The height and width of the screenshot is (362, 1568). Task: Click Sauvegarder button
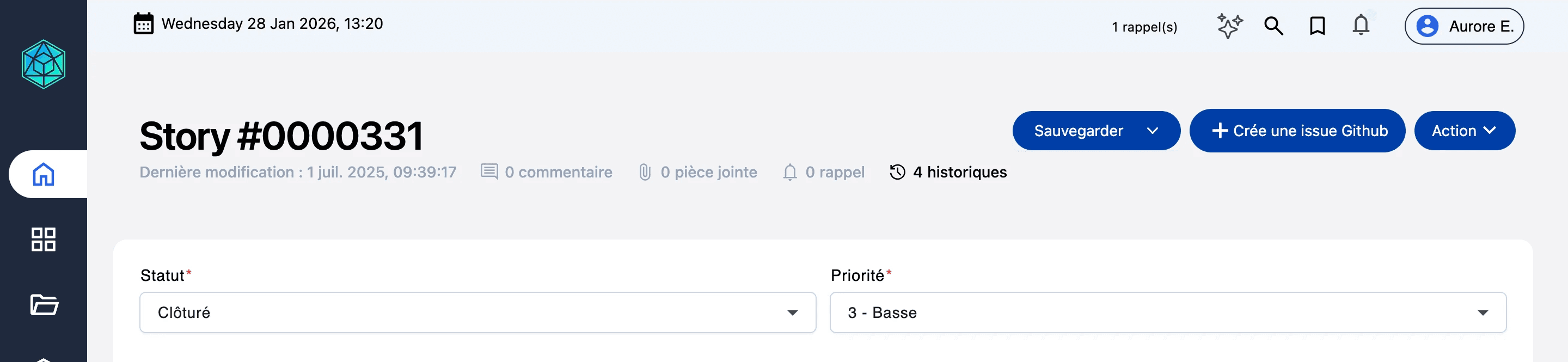pyautogui.click(x=1078, y=131)
